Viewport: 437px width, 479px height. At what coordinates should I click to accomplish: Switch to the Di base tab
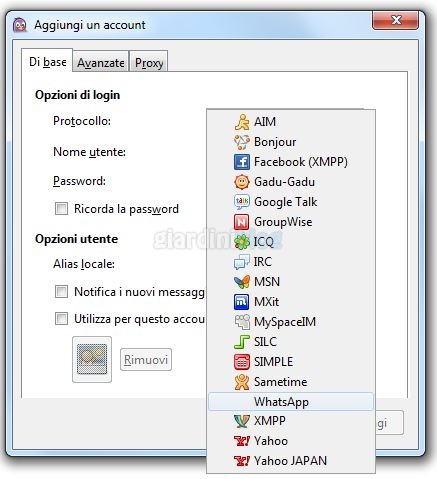pos(47,61)
